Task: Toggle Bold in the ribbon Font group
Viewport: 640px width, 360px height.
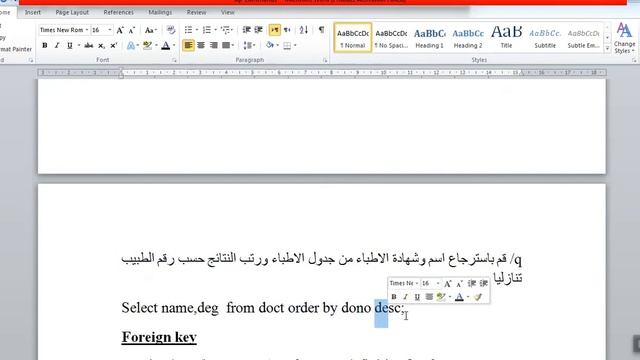Action: [x=44, y=45]
